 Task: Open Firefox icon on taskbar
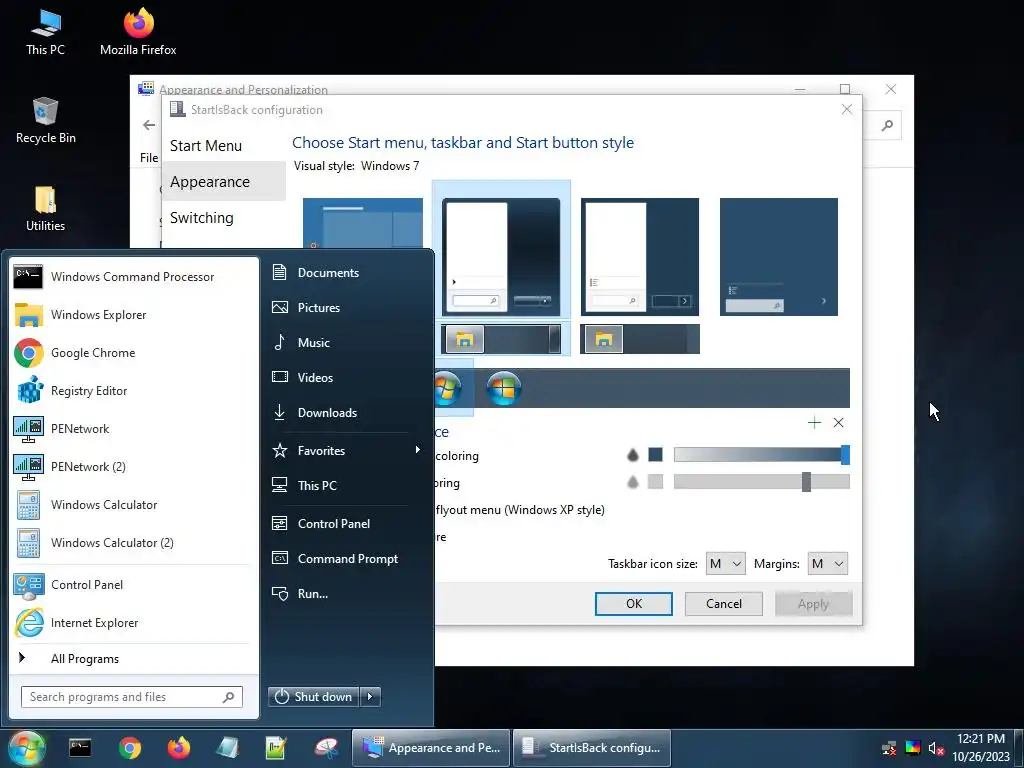click(178, 748)
